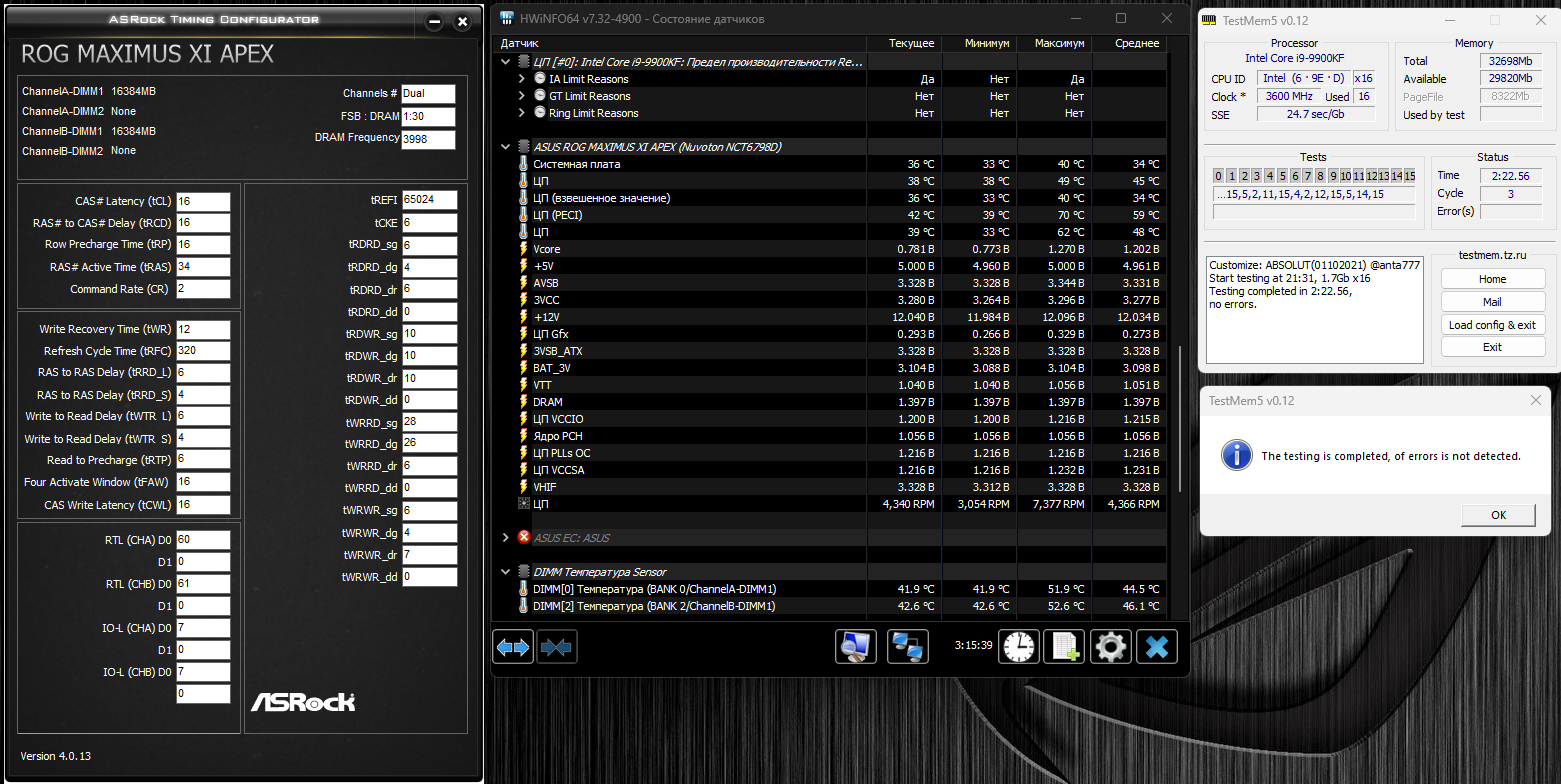
Task: Click the TestMem5 customize log text area
Action: (1315, 309)
